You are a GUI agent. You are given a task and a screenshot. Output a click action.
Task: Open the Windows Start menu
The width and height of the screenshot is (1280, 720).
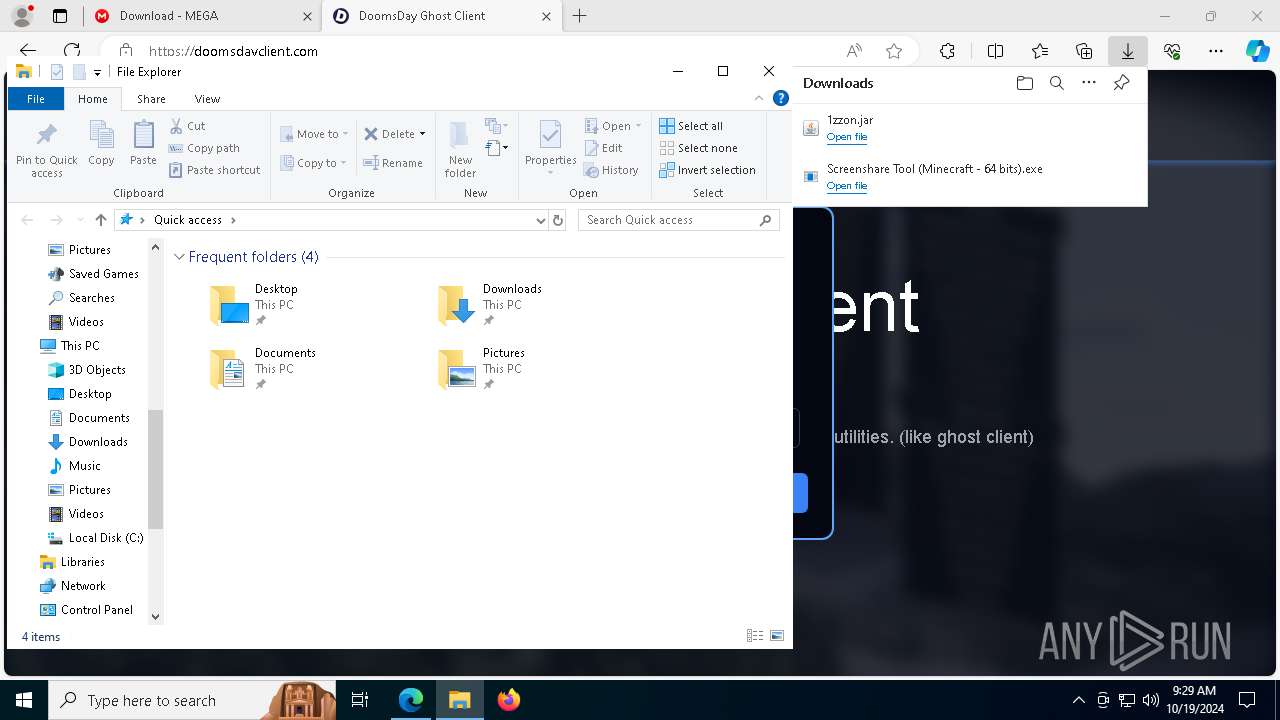[x=24, y=700]
